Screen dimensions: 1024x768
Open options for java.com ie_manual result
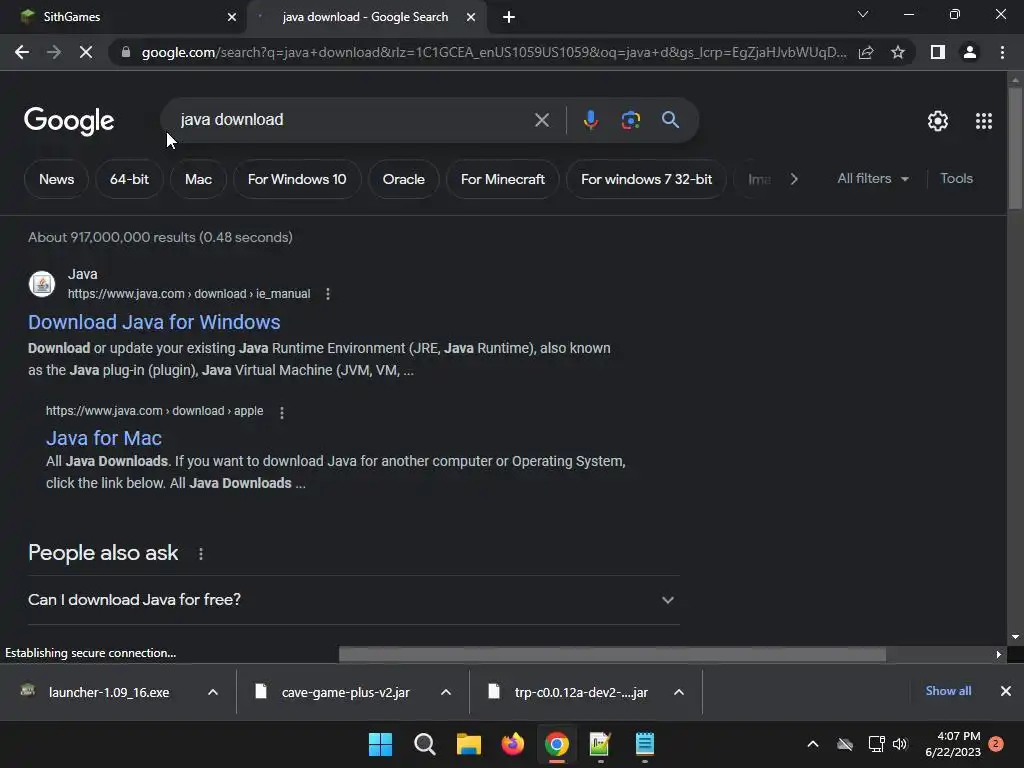(328, 294)
